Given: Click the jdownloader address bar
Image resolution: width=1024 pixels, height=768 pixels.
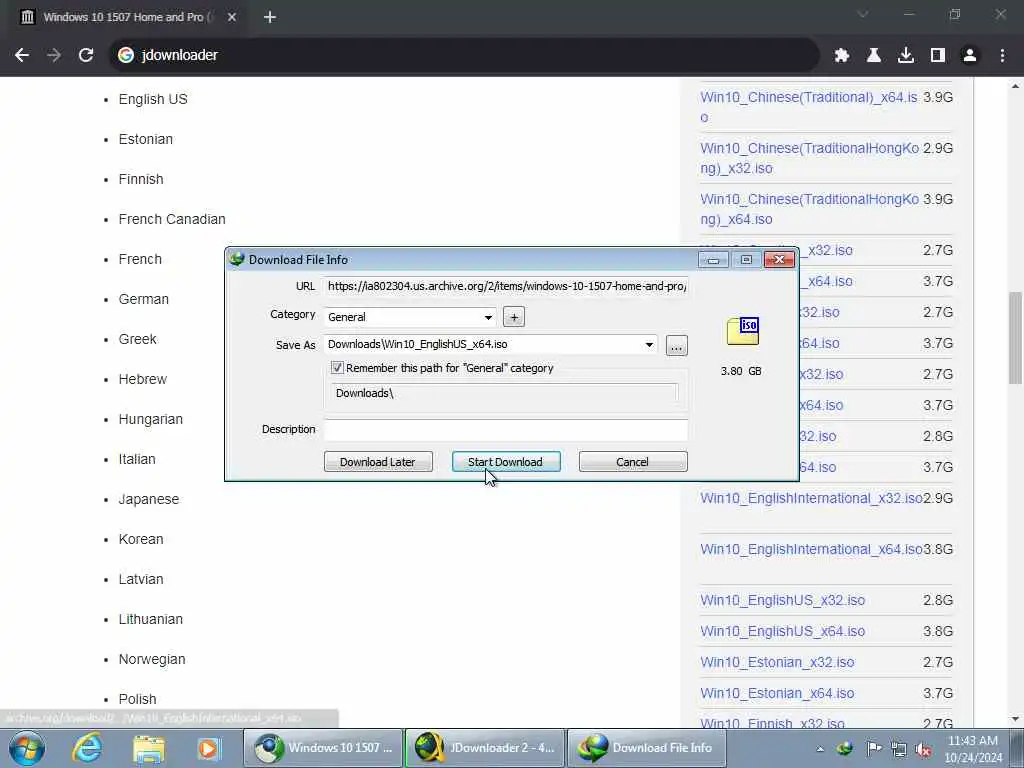Looking at the screenshot, I should click(464, 56).
